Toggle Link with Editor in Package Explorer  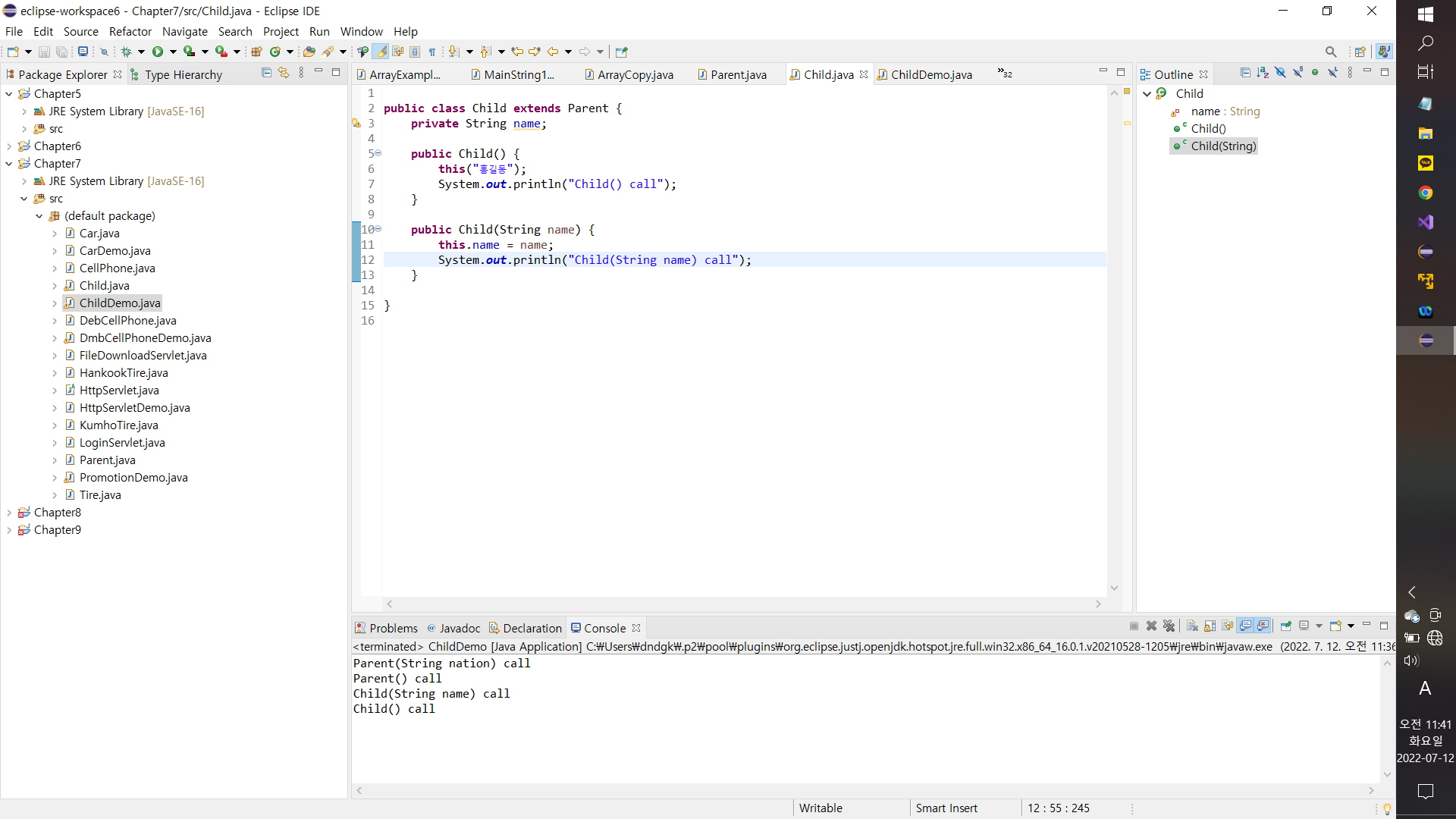[x=284, y=73]
